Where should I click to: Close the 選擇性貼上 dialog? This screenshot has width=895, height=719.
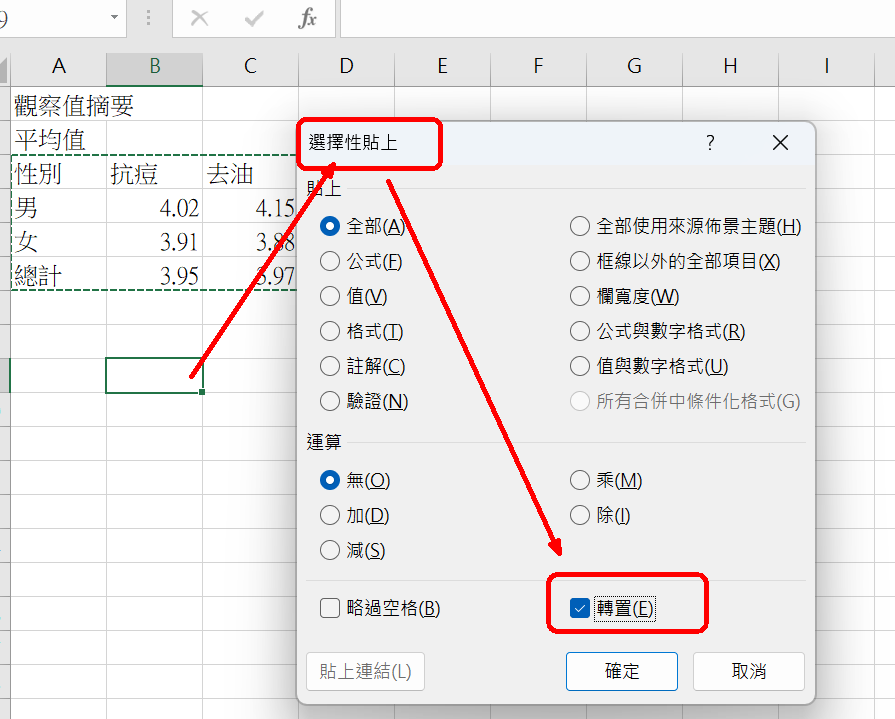(x=781, y=143)
